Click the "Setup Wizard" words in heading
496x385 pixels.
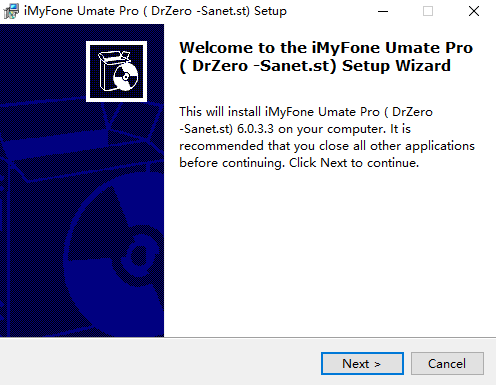[396, 66]
